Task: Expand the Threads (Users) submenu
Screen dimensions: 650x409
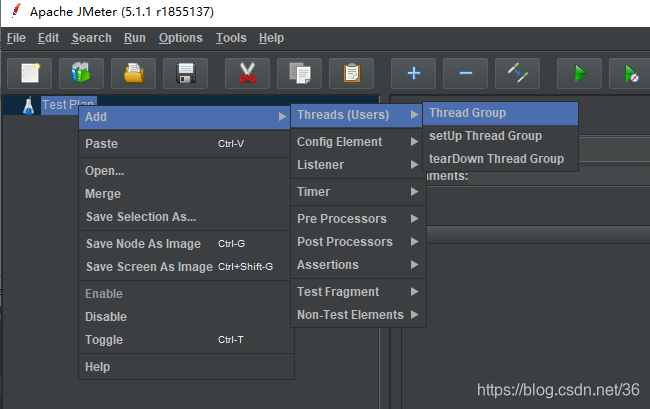Action: [x=357, y=115]
